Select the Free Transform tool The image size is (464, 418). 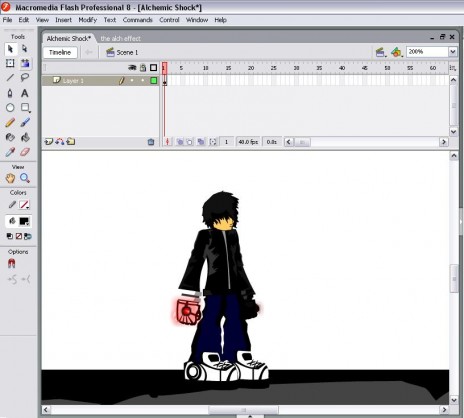10,63
